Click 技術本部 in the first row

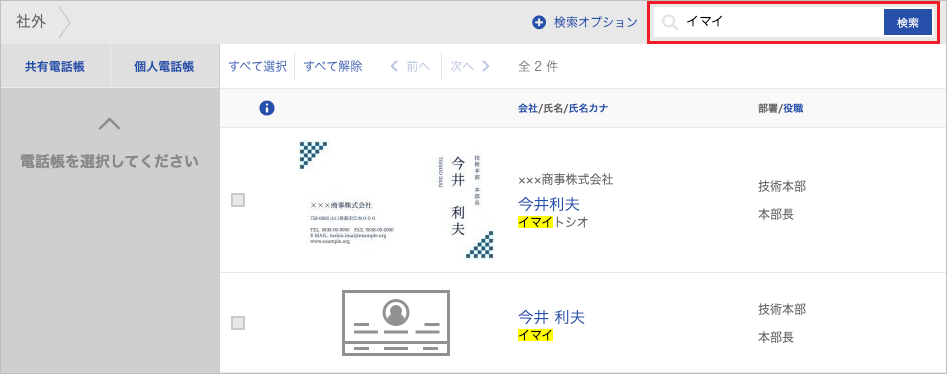(782, 187)
